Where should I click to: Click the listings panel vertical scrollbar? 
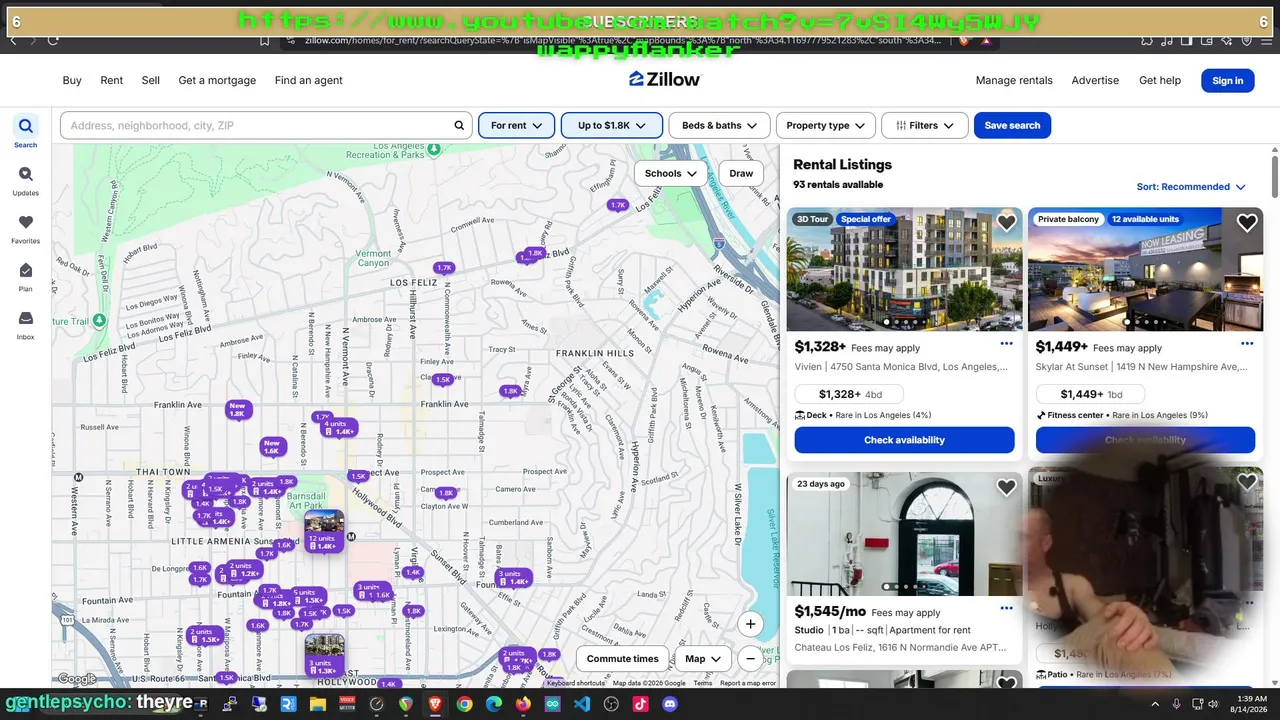pos(1275,175)
